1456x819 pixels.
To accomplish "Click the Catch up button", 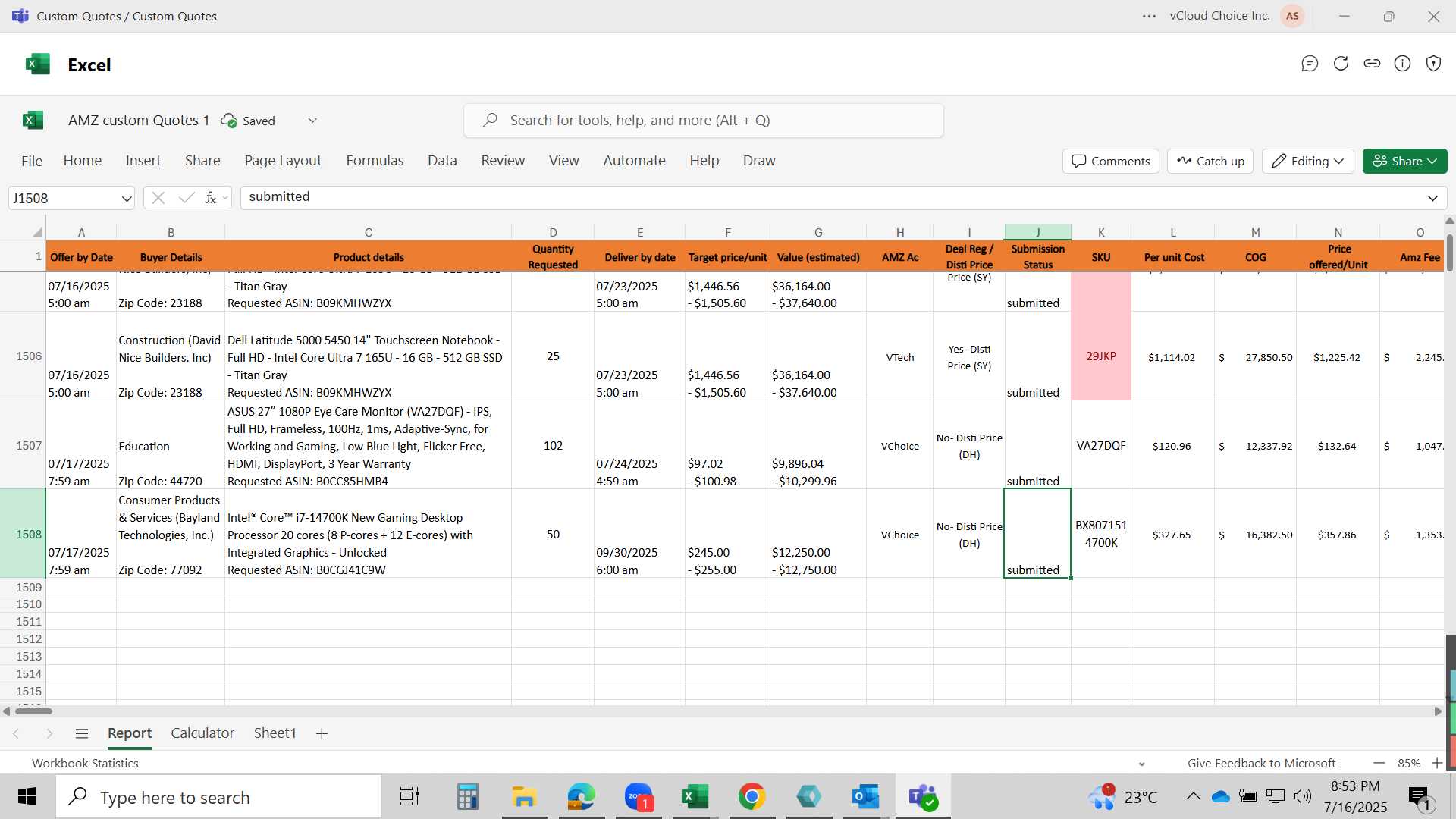I will pos(1210,161).
